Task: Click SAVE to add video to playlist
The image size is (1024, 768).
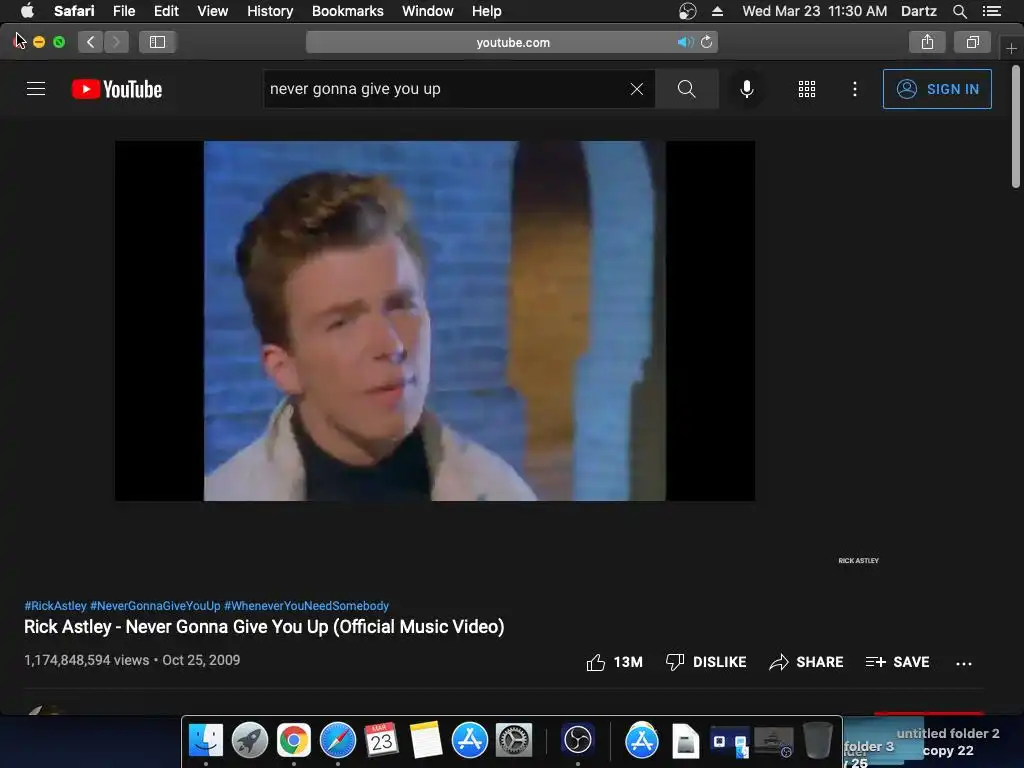Action: click(897, 662)
